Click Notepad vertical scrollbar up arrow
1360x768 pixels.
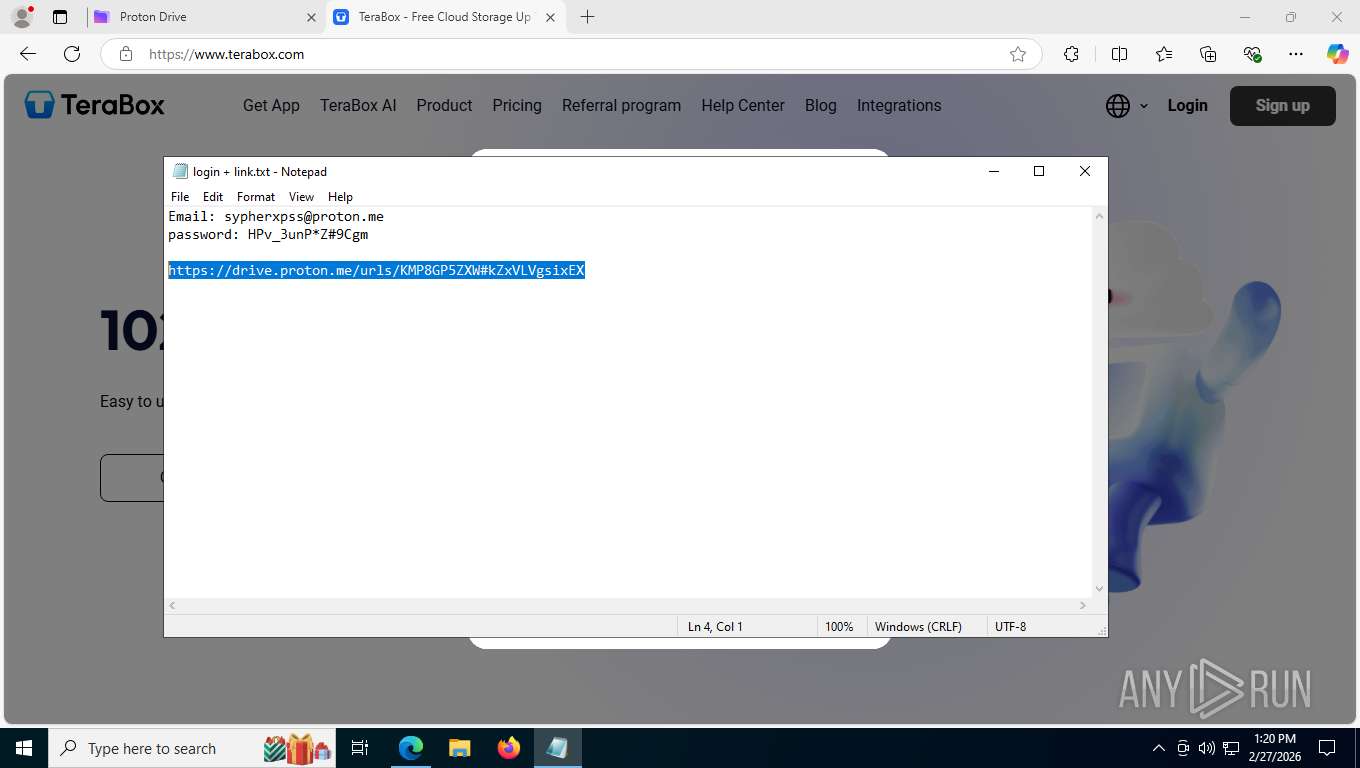(1100, 216)
